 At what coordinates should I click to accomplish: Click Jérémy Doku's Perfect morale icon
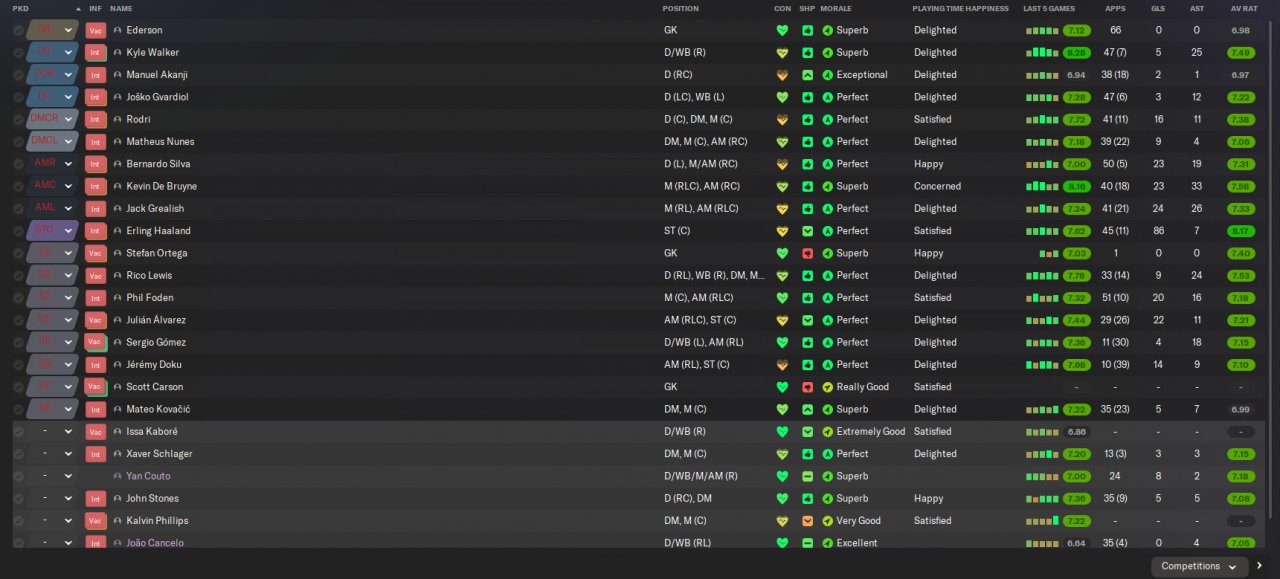827,365
